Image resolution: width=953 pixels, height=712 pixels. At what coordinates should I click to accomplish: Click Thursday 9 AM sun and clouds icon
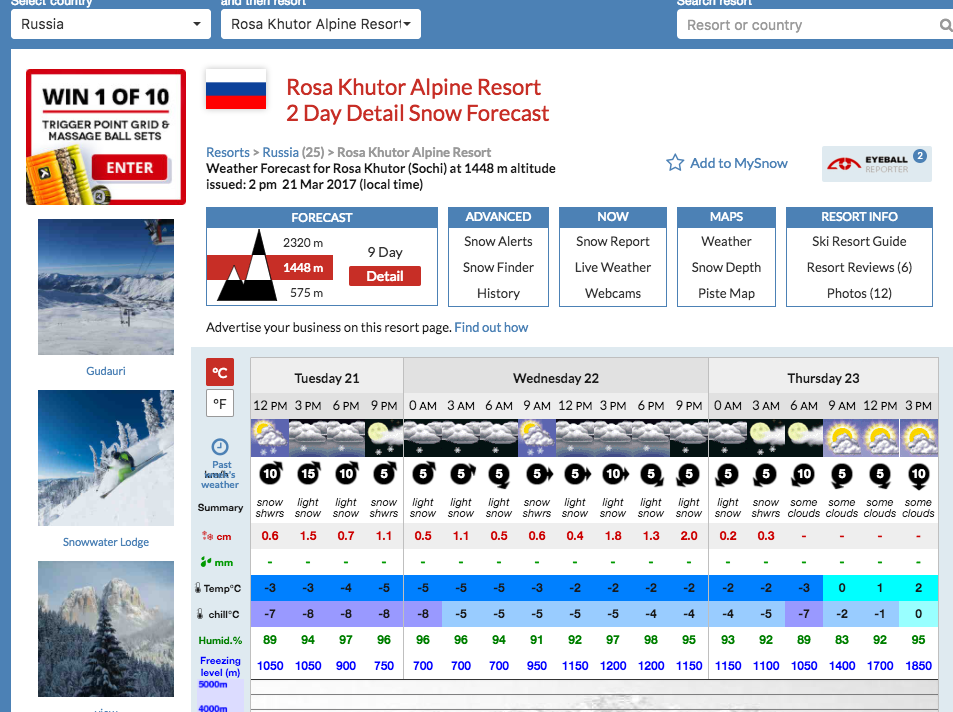coord(842,438)
